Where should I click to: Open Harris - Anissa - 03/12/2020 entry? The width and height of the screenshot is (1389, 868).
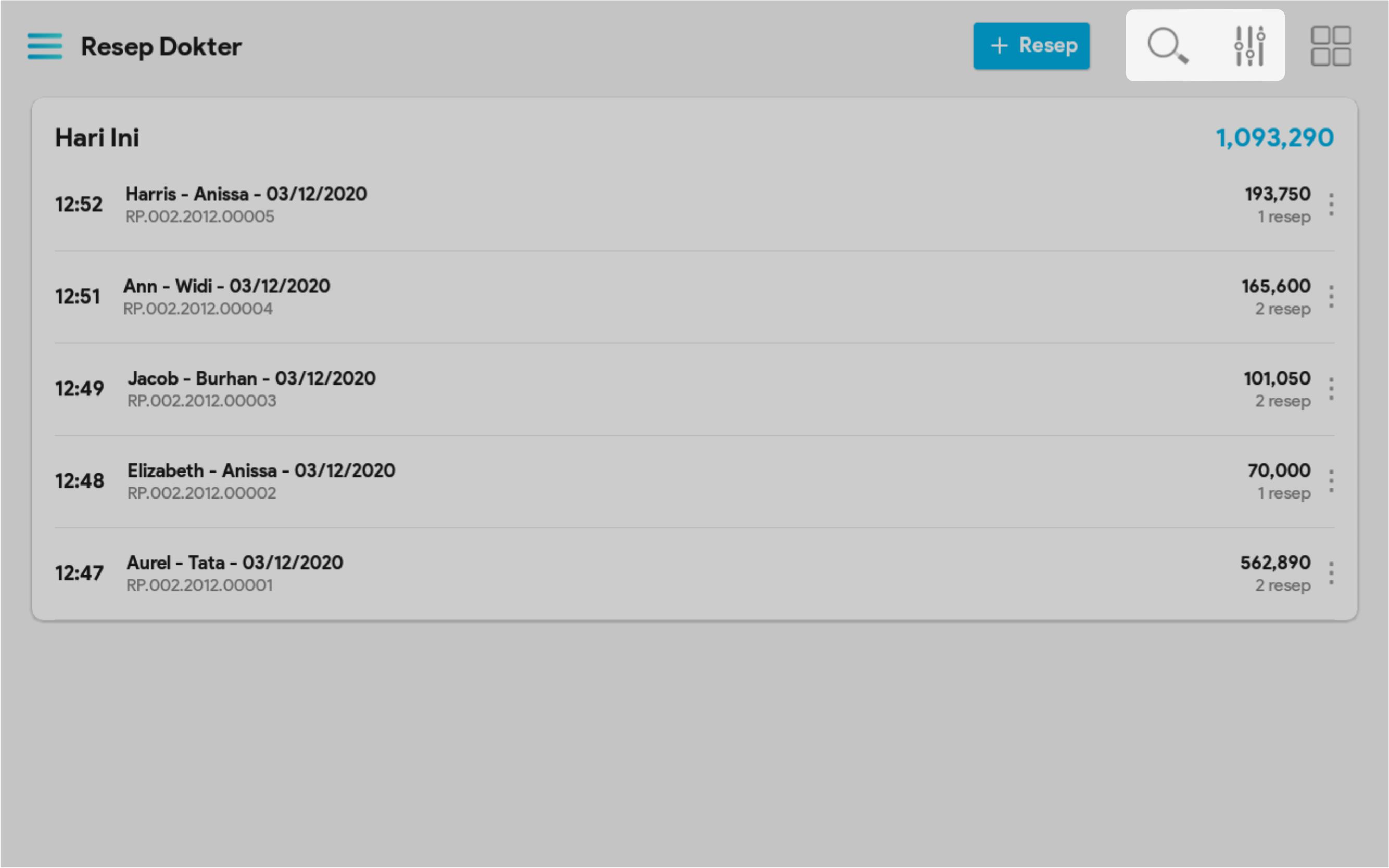[246, 195]
